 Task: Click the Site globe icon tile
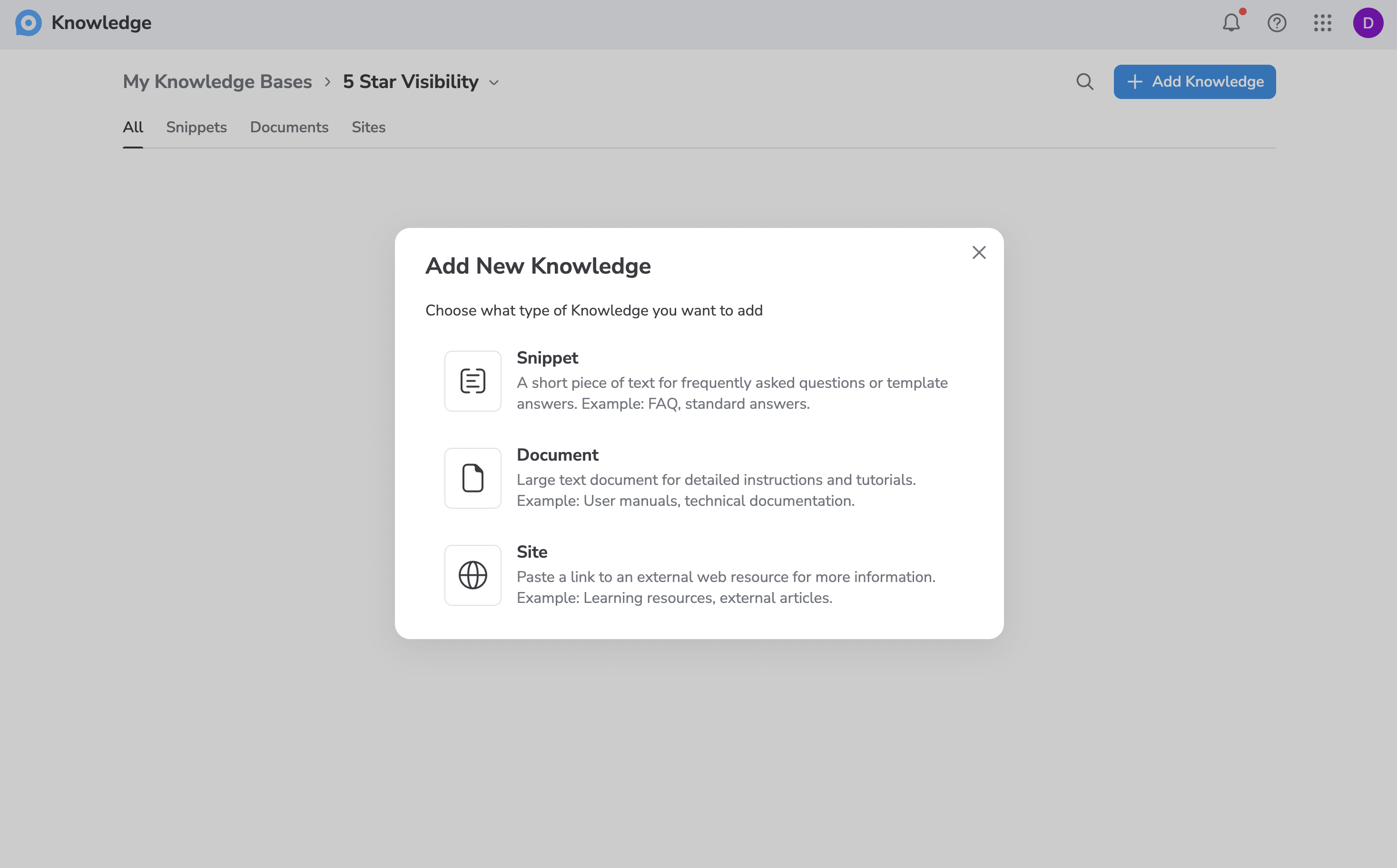472,575
